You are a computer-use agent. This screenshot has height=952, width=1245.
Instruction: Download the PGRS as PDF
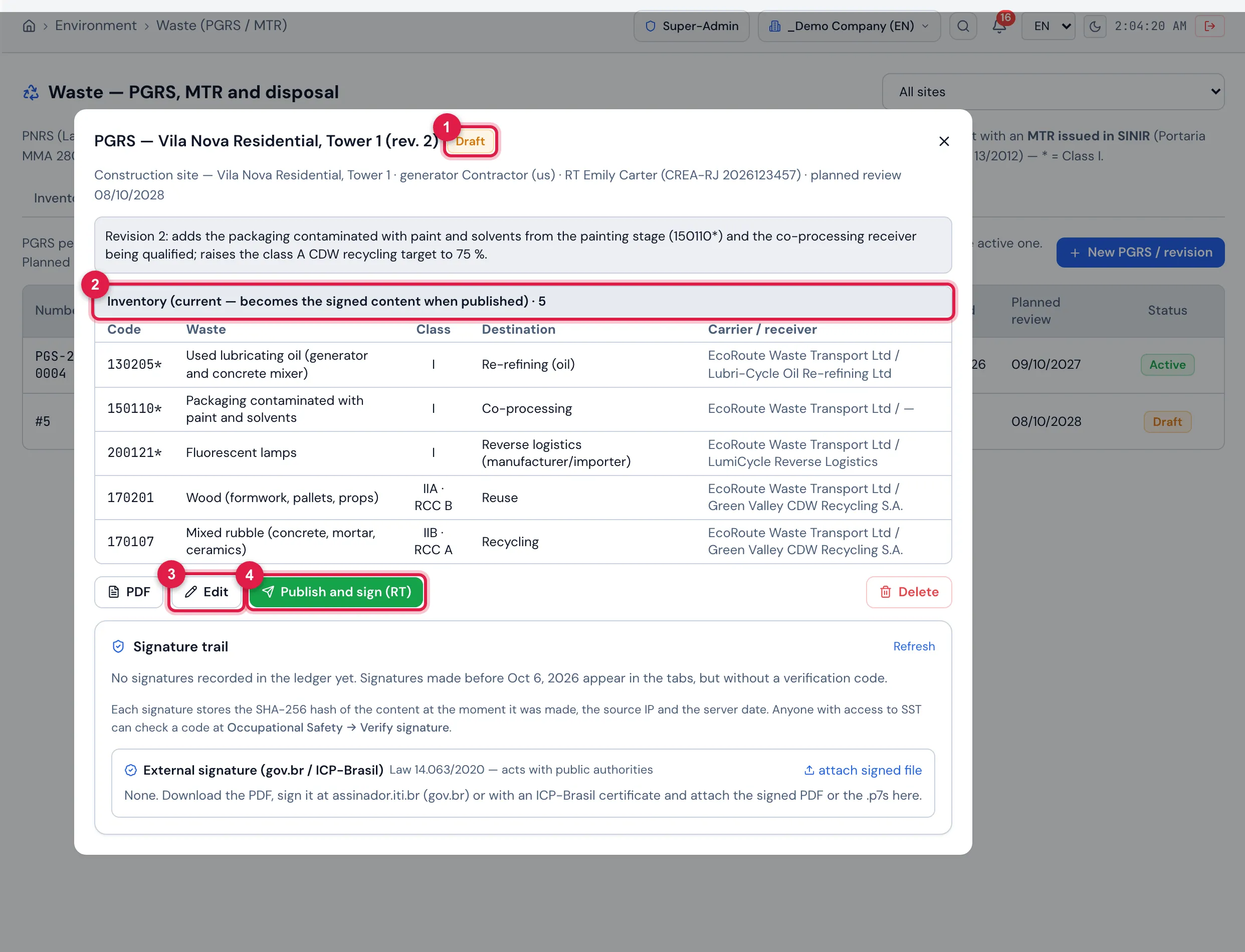pos(129,592)
